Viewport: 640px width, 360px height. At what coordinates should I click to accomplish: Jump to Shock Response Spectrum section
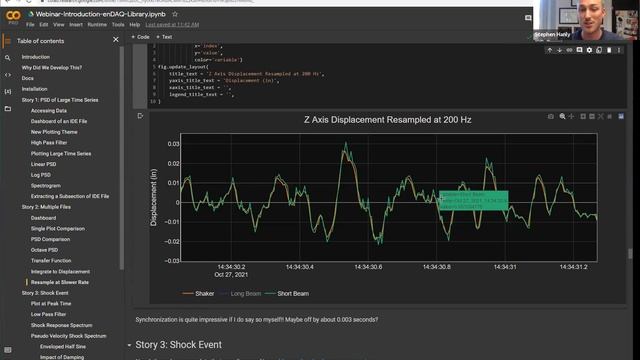[61, 325]
